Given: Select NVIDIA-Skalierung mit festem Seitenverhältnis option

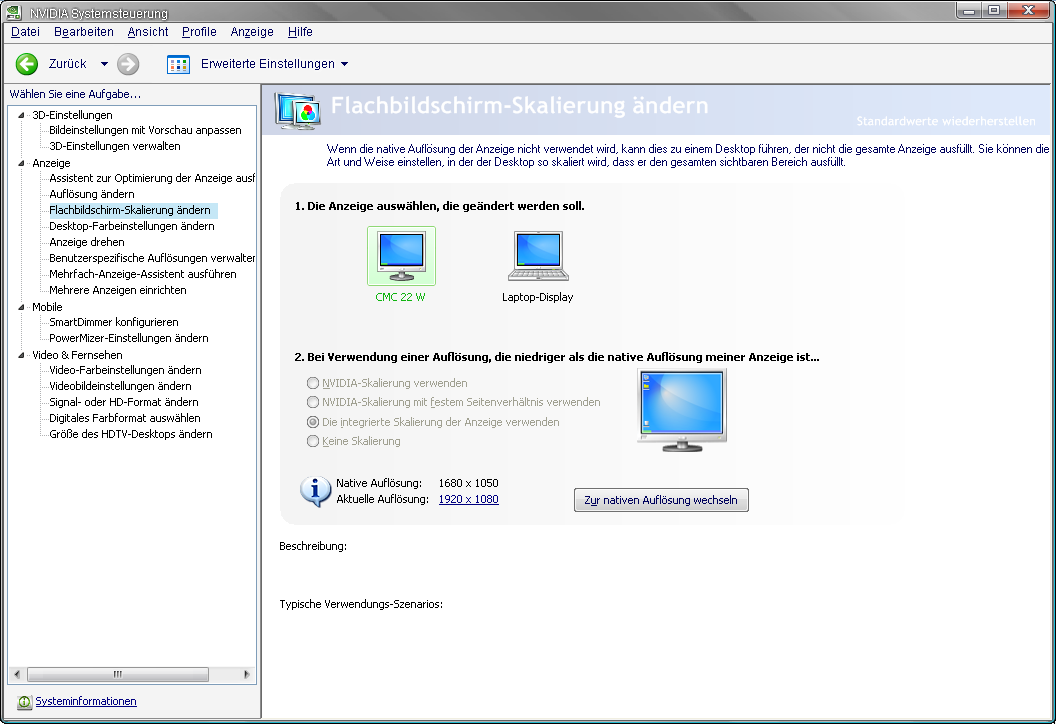Looking at the screenshot, I should (x=314, y=402).
